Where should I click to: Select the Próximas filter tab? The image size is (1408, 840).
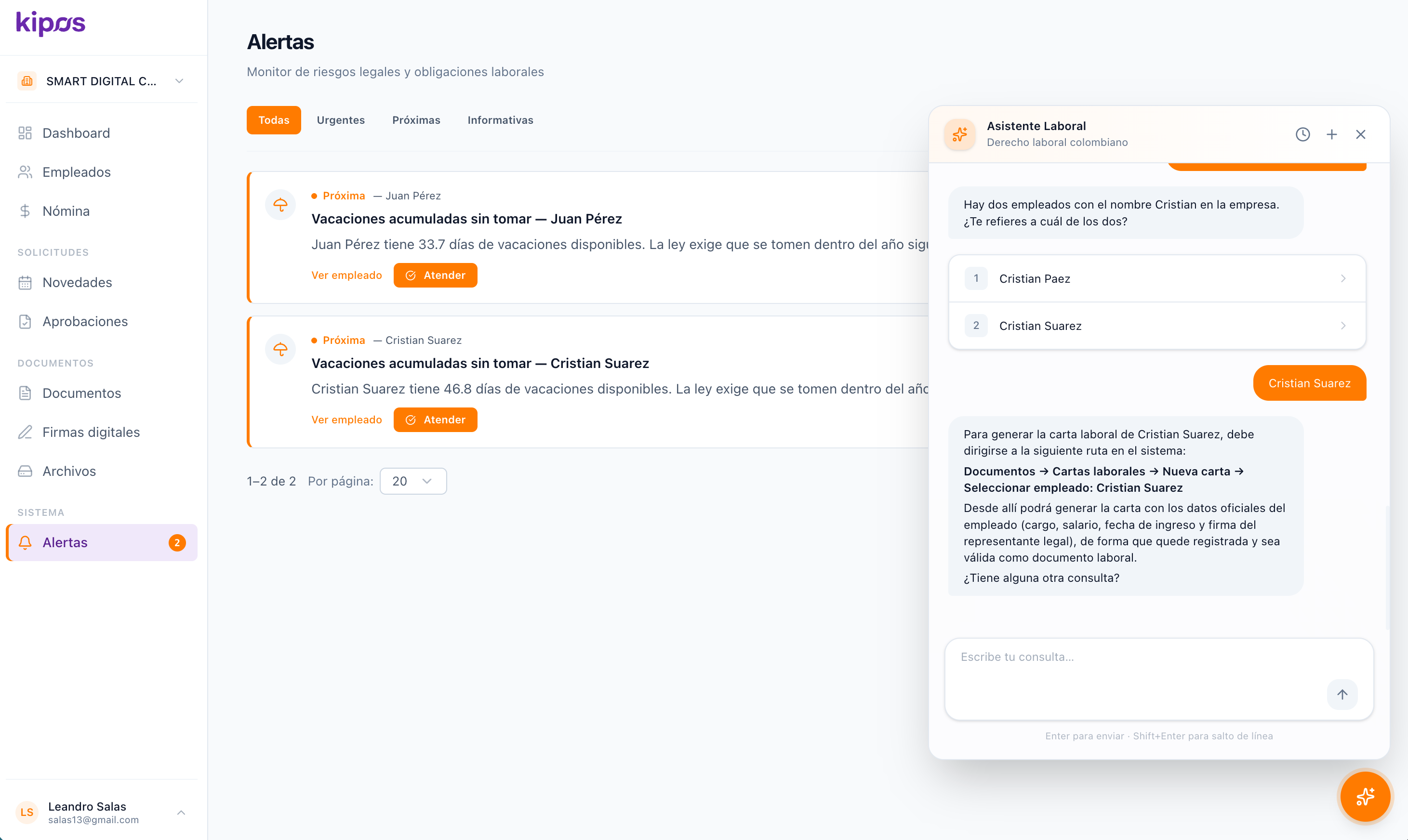click(x=415, y=120)
